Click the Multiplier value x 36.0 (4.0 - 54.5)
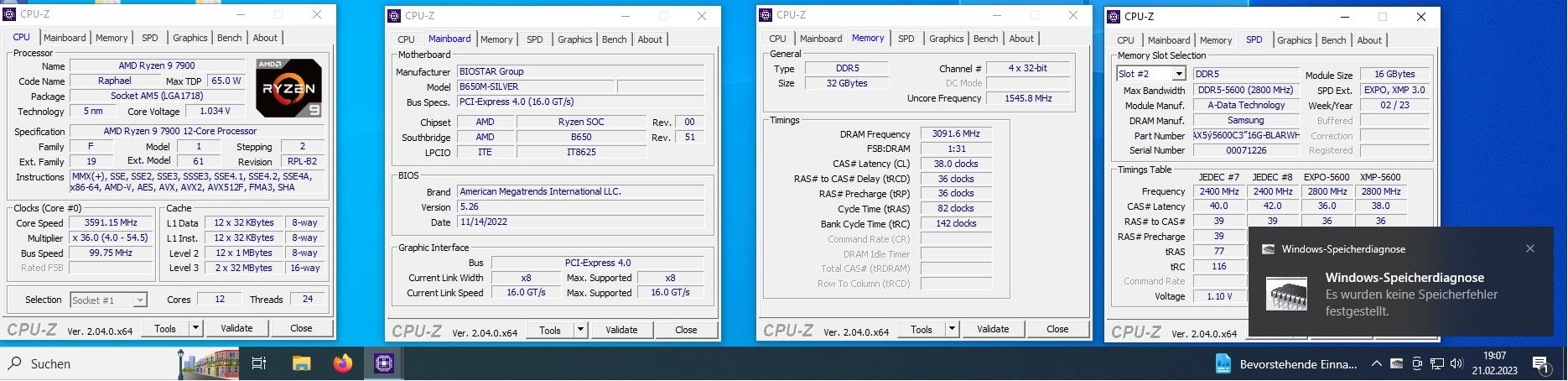 (x=111, y=238)
